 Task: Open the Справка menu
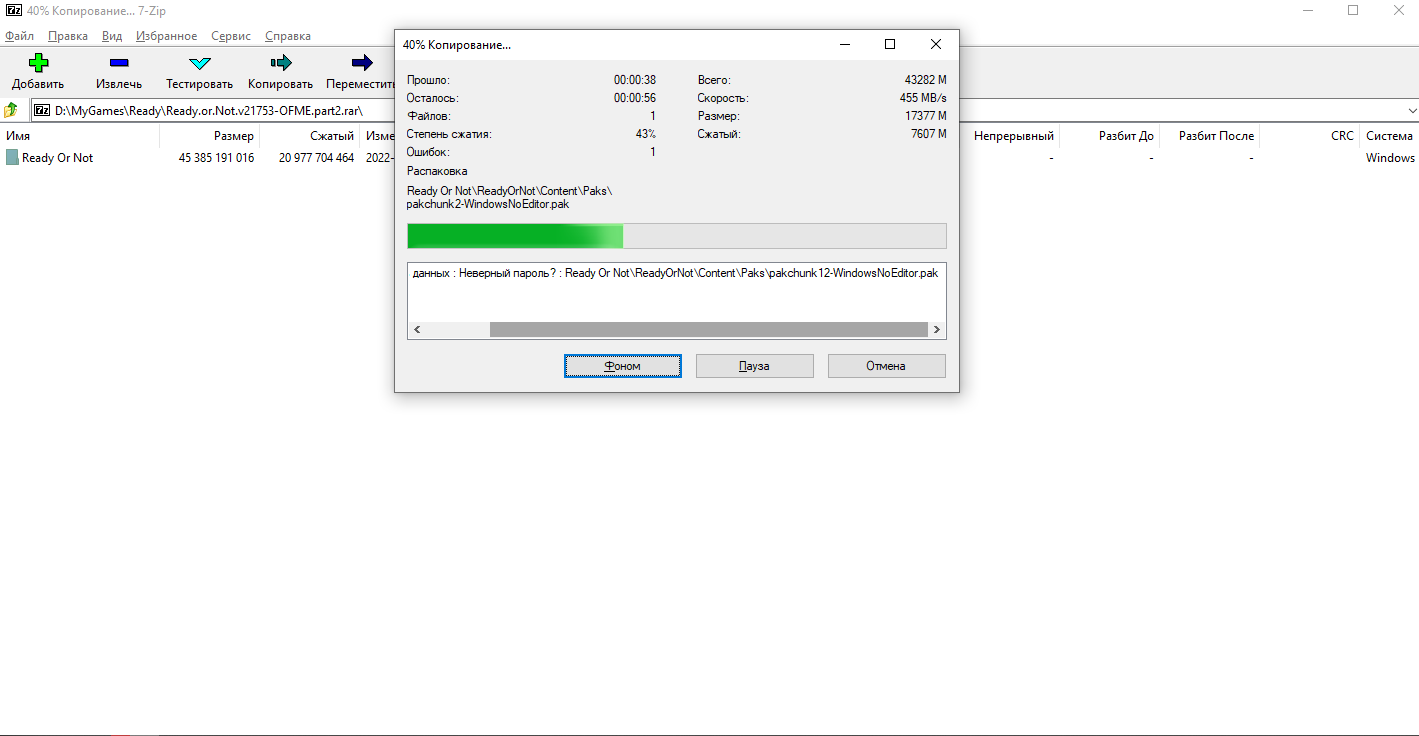[288, 36]
